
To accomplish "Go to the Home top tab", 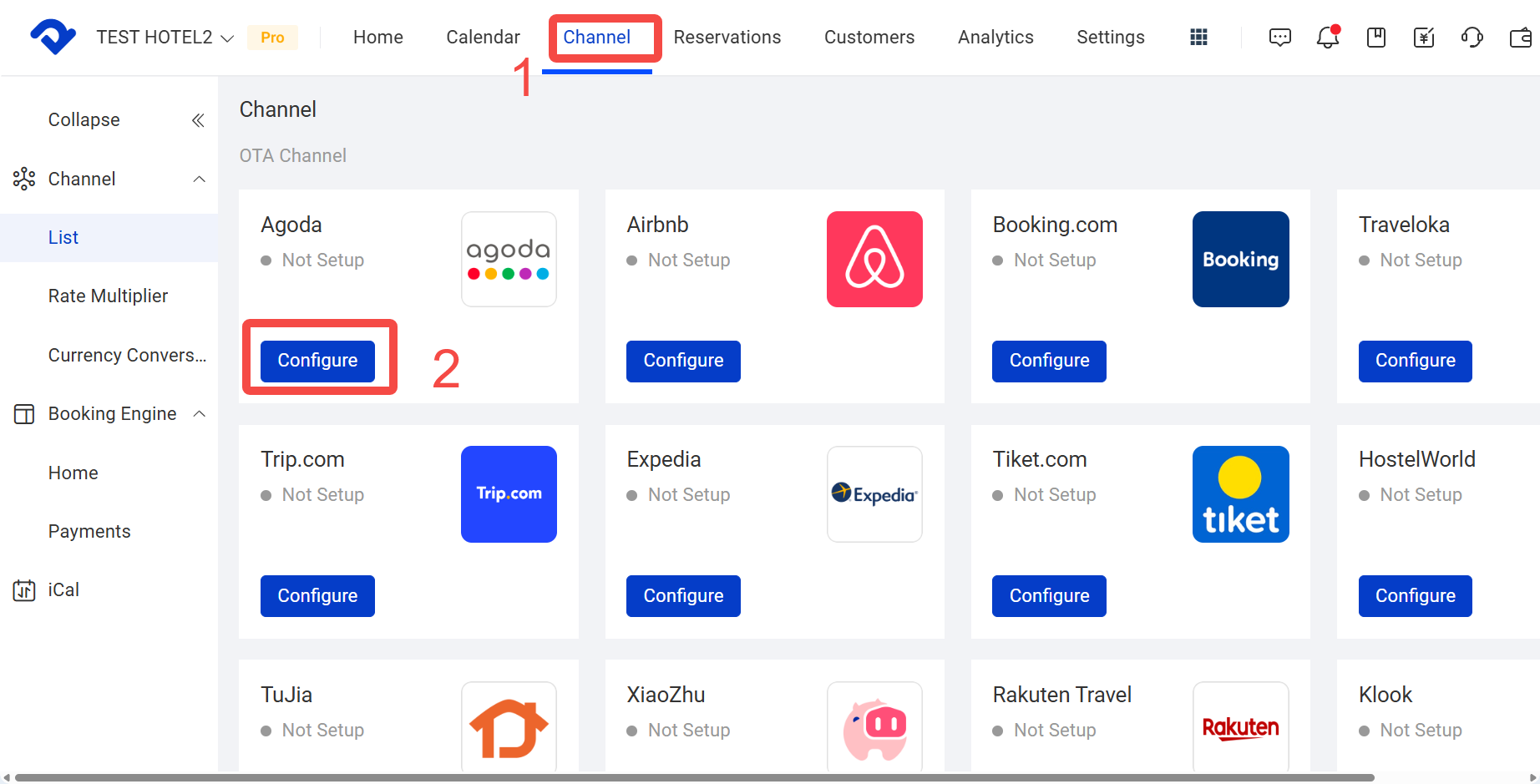I will [x=378, y=38].
